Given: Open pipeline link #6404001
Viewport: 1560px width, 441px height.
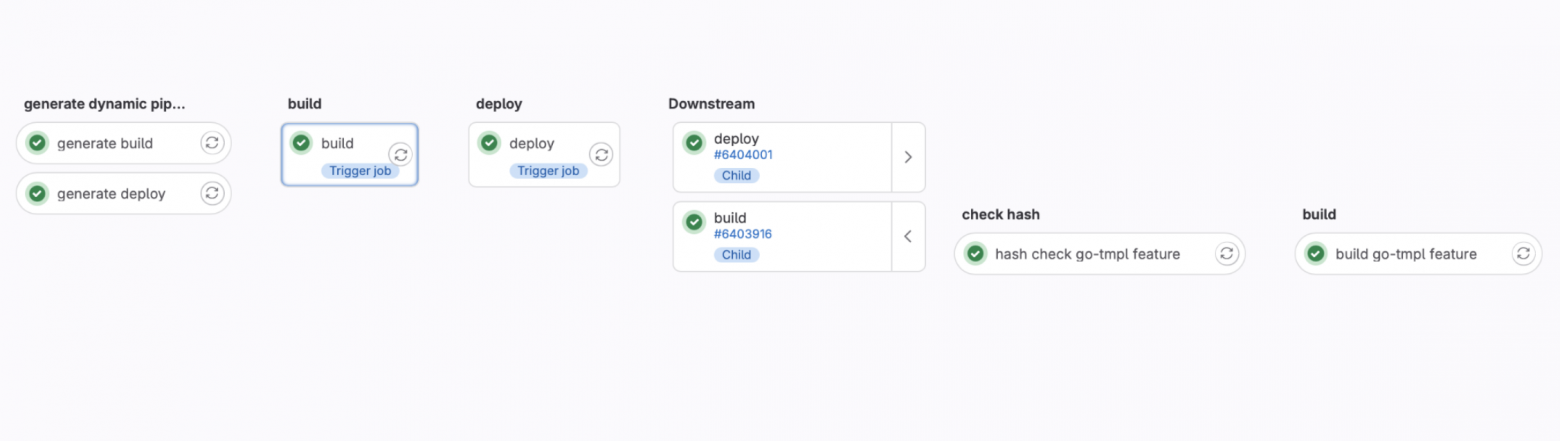Looking at the screenshot, I should pyautogui.click(x=743, y=155).
